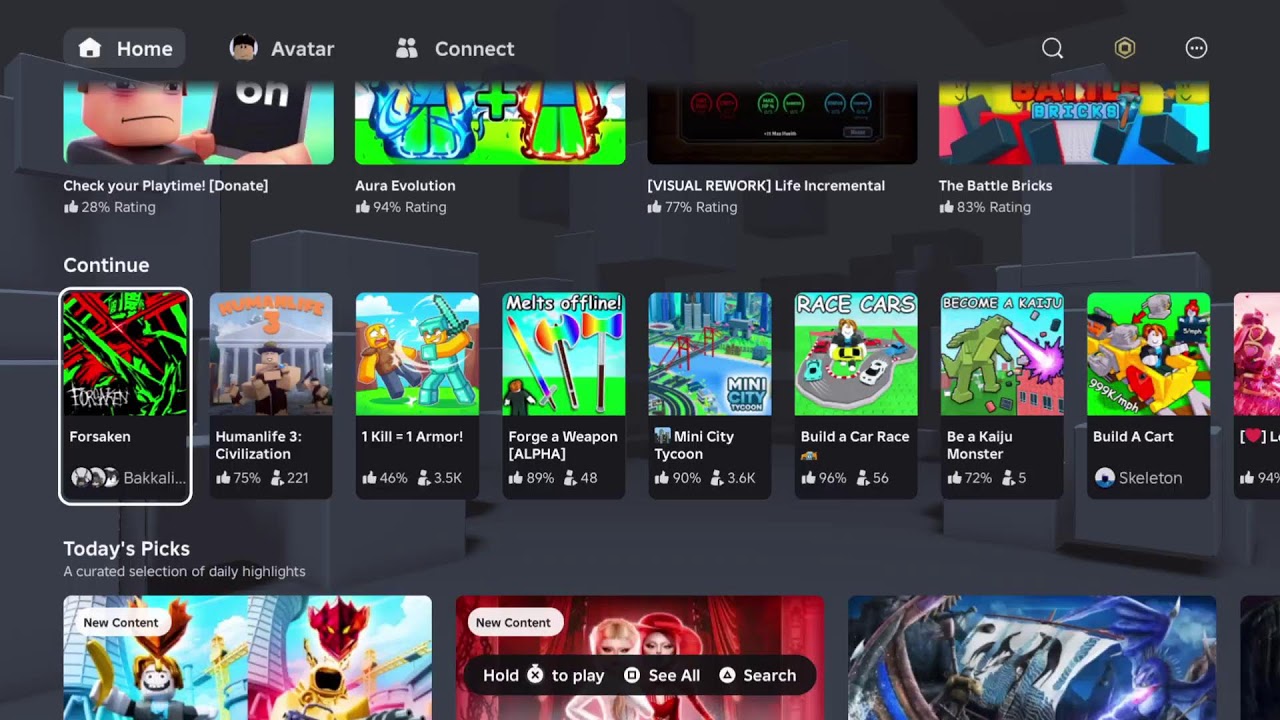Click player-count icon beside 3.6K
The image size is (1280, 720).
[x=717, y=478]
